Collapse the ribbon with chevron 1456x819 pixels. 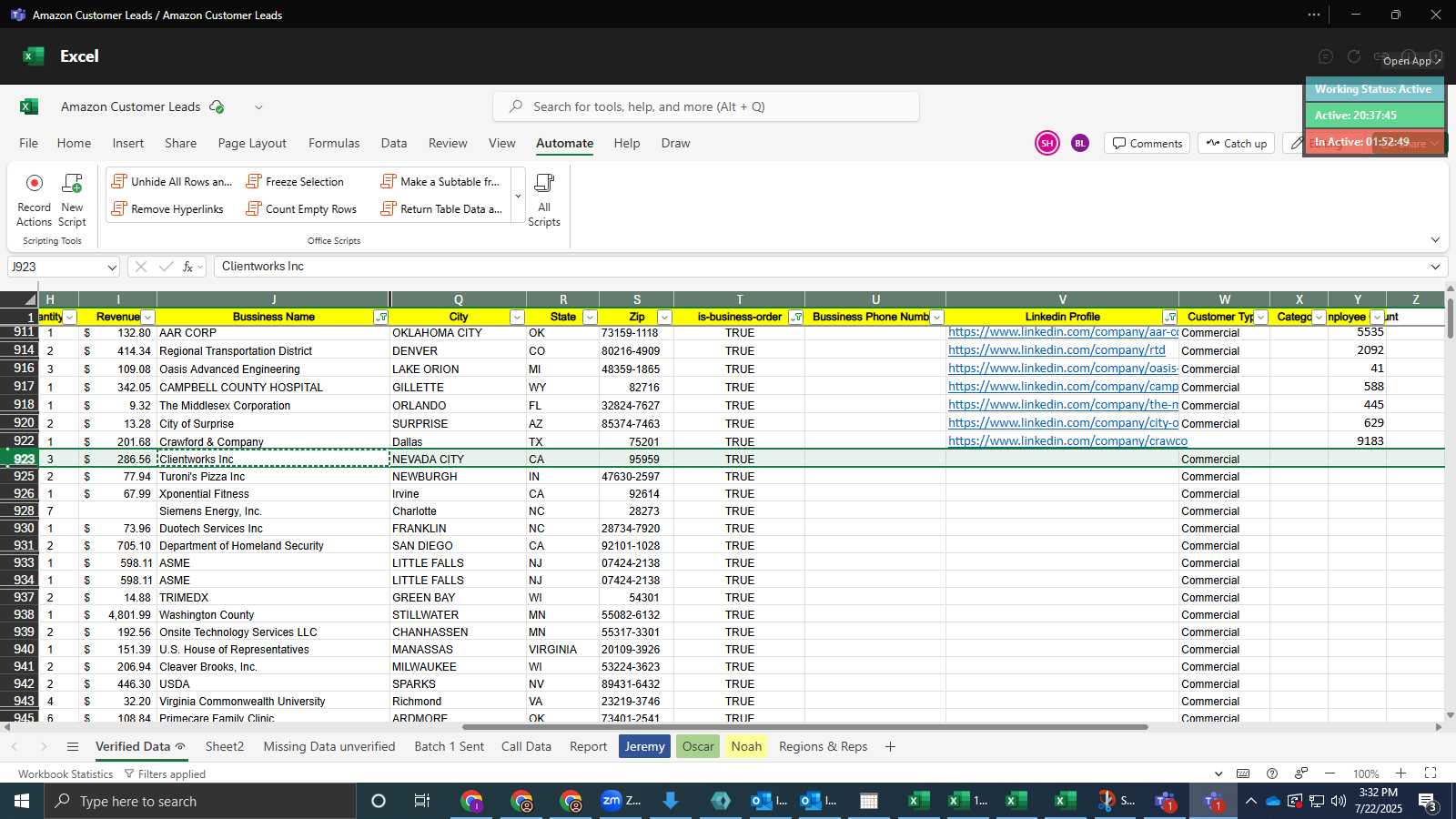tap(1435, 240)
